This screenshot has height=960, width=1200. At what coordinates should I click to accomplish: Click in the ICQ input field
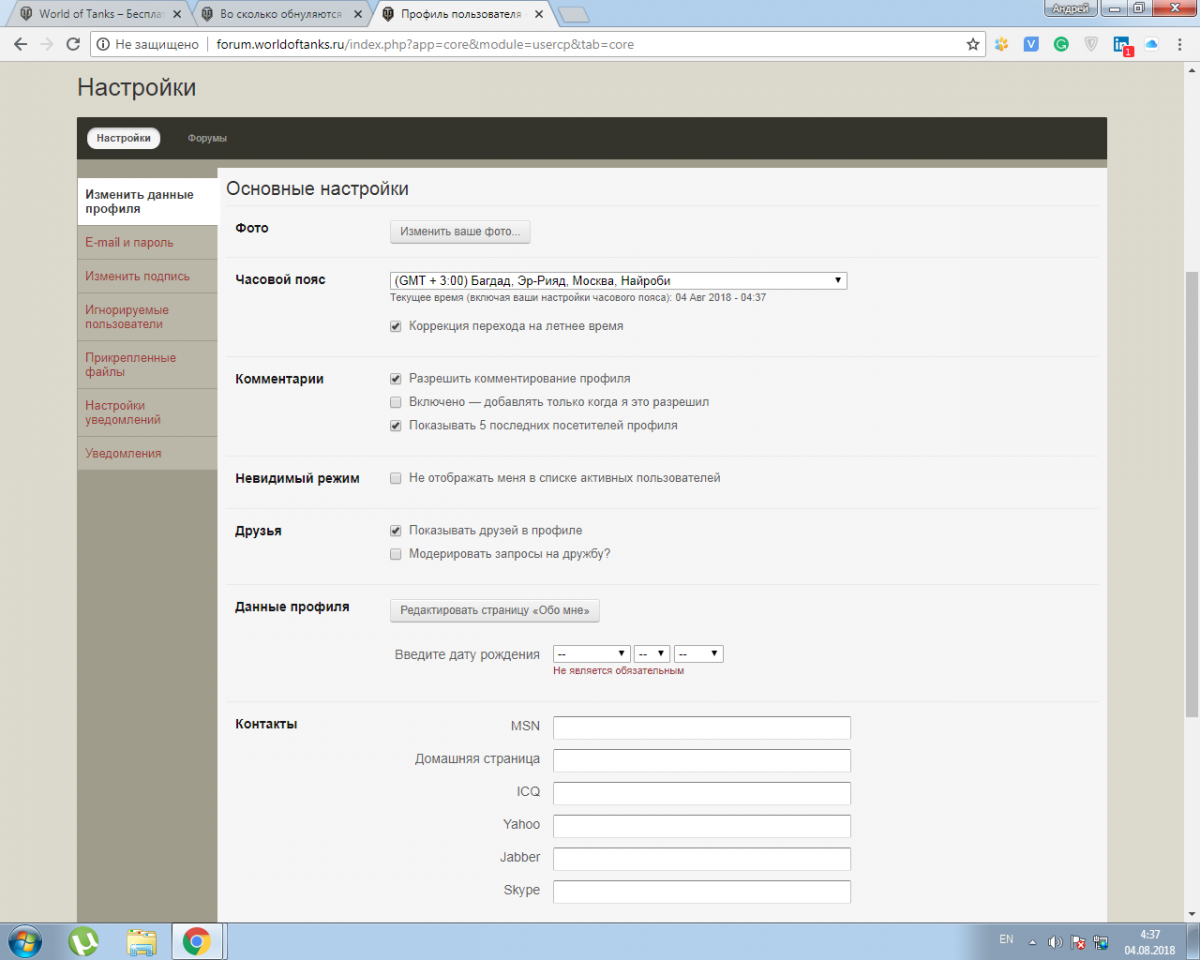coord(702,793)
